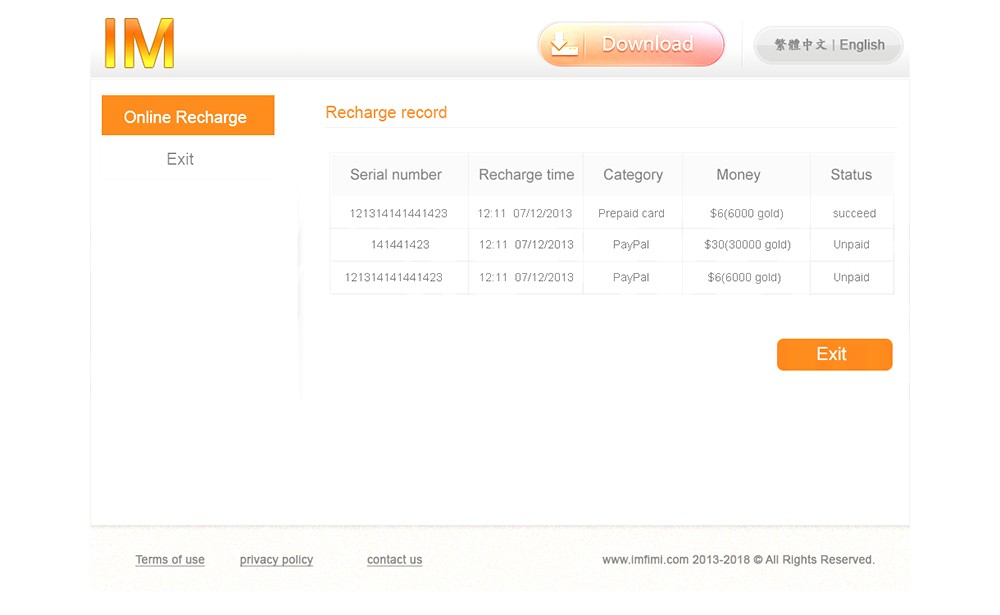This screenshot has height=615, width=1000.
Task: Click the $30(30000 gold) money cell
Action: 747,245
